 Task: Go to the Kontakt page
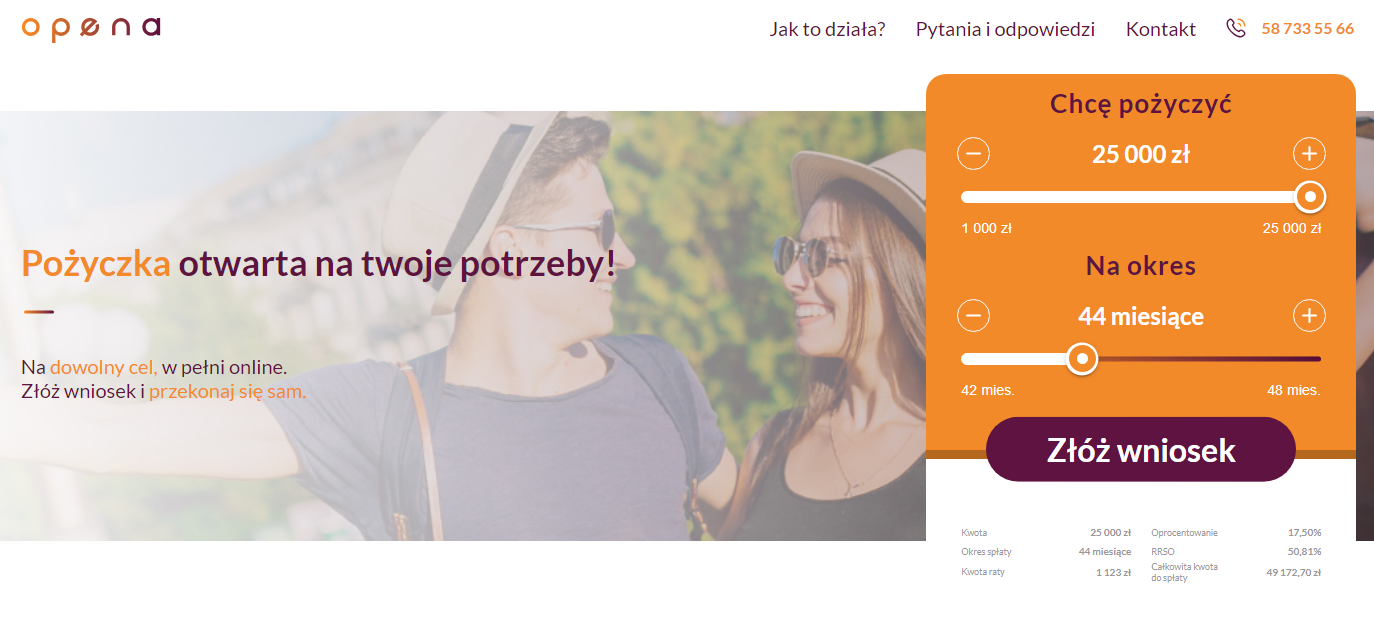[x=1161, y=29]
